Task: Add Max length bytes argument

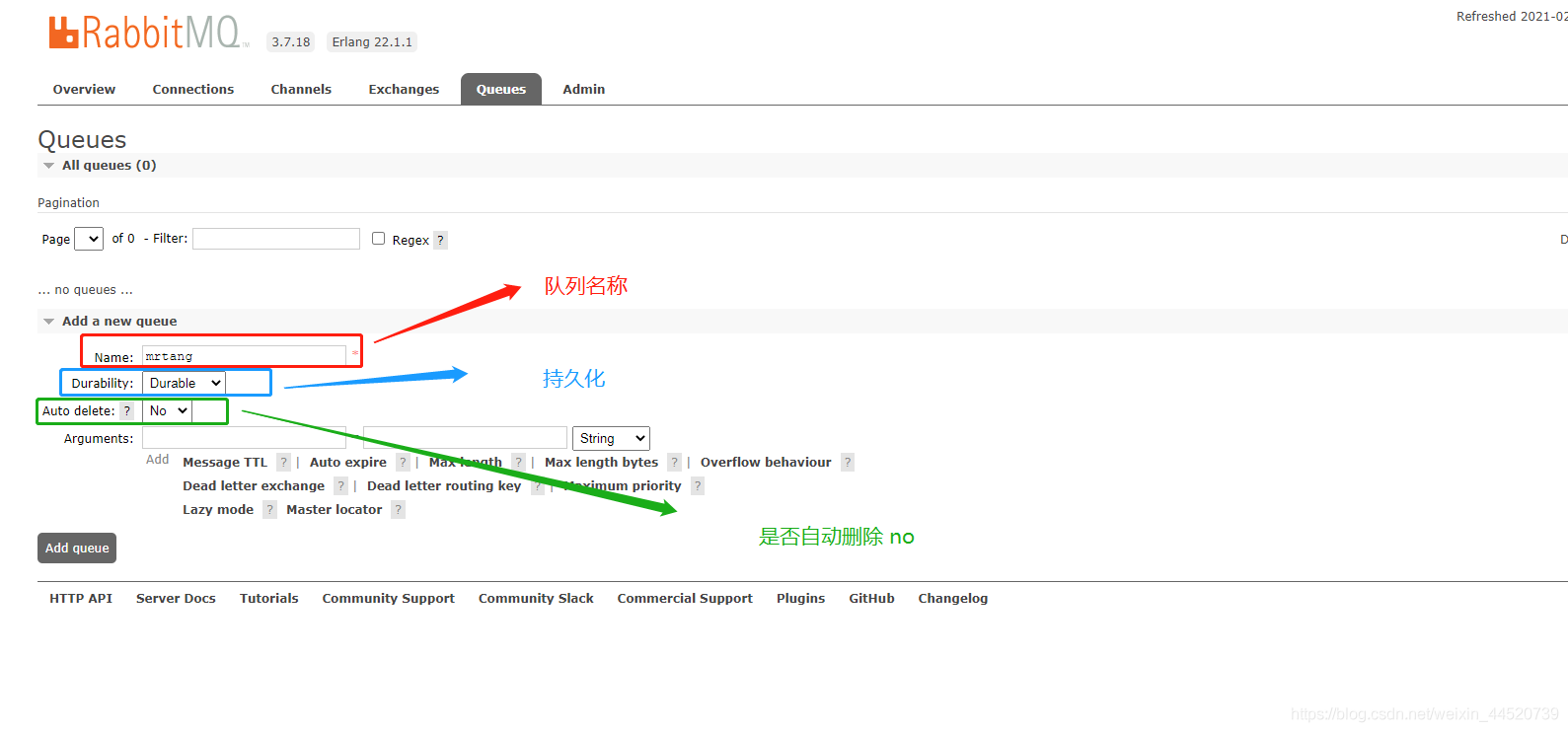Action: [601, 463]
